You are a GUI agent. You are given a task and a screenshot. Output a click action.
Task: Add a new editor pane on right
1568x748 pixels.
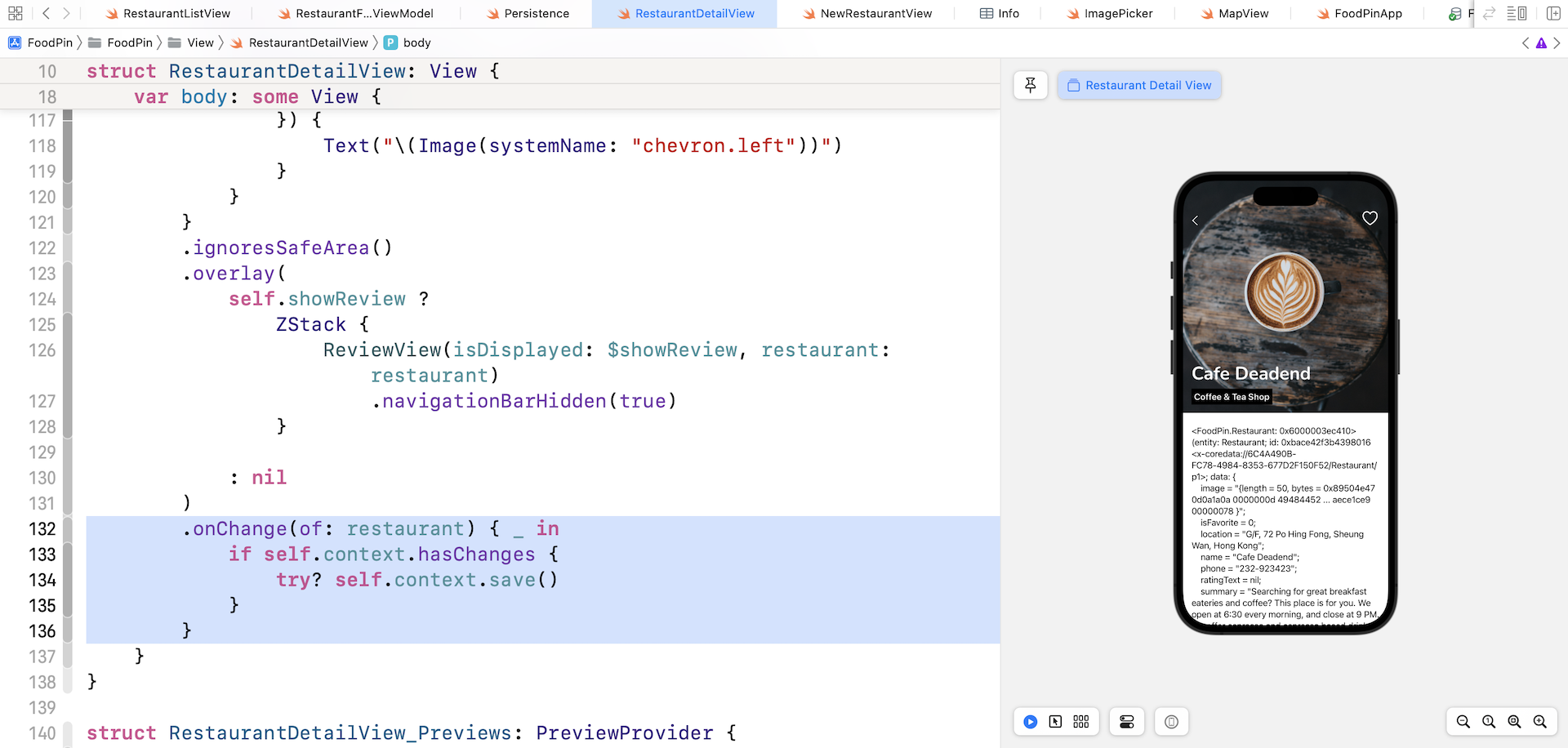1553,13
